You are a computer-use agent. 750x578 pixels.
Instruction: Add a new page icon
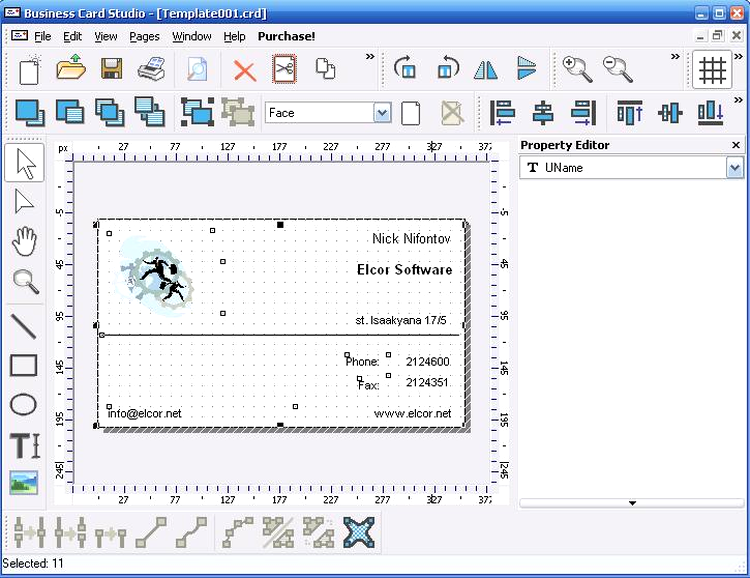(x=411, y=113)
